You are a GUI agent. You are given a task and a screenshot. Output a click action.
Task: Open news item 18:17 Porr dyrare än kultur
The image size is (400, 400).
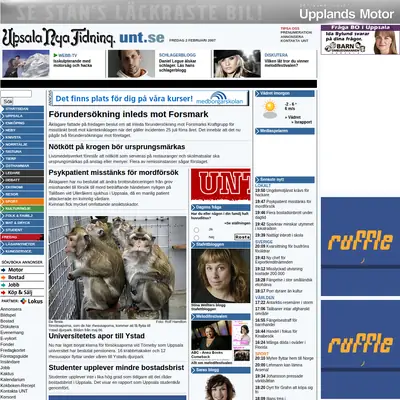[x=279, y=291]
